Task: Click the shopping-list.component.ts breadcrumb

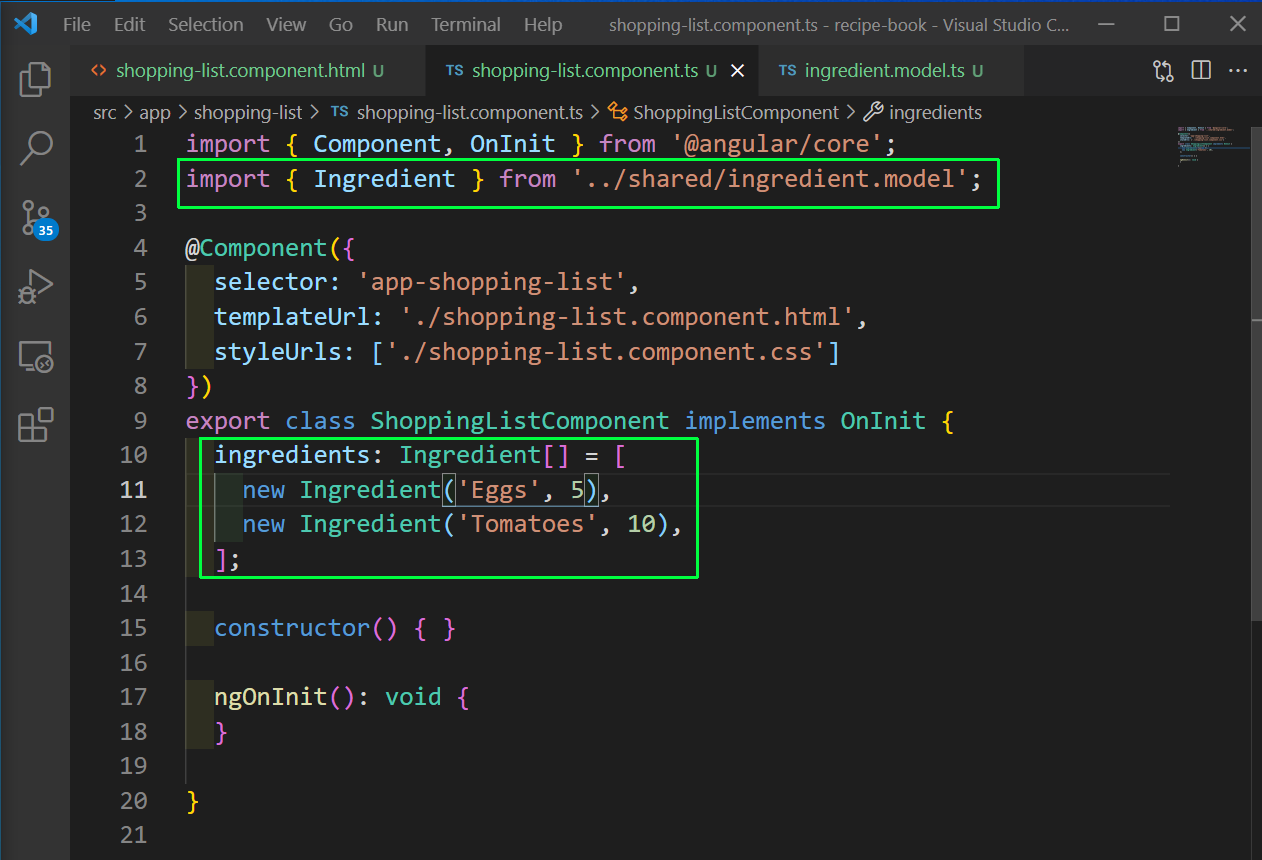Action: pyautogui.click(x=456, y=113)
